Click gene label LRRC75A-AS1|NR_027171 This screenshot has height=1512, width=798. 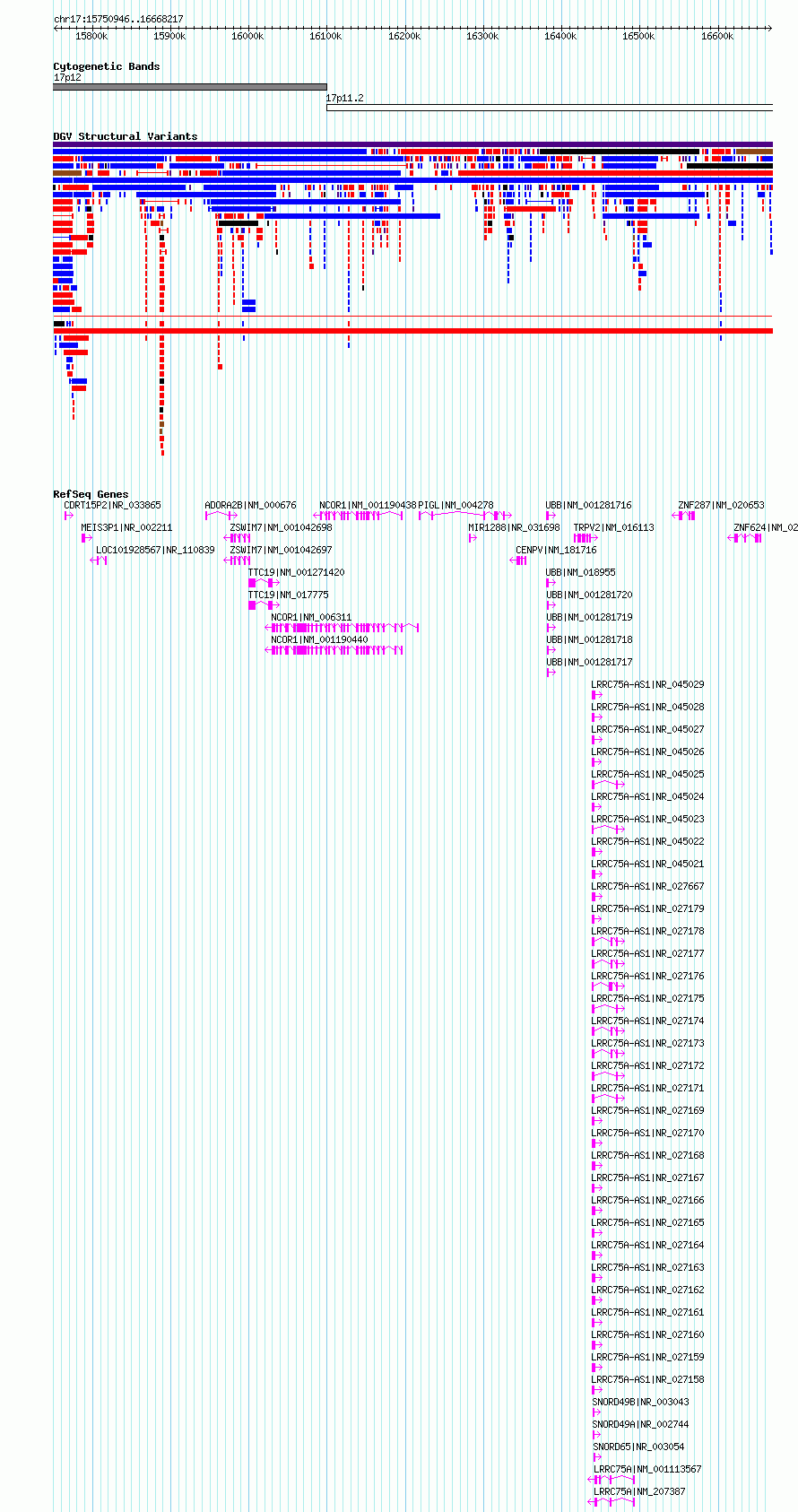click(x=647, y=1088)
